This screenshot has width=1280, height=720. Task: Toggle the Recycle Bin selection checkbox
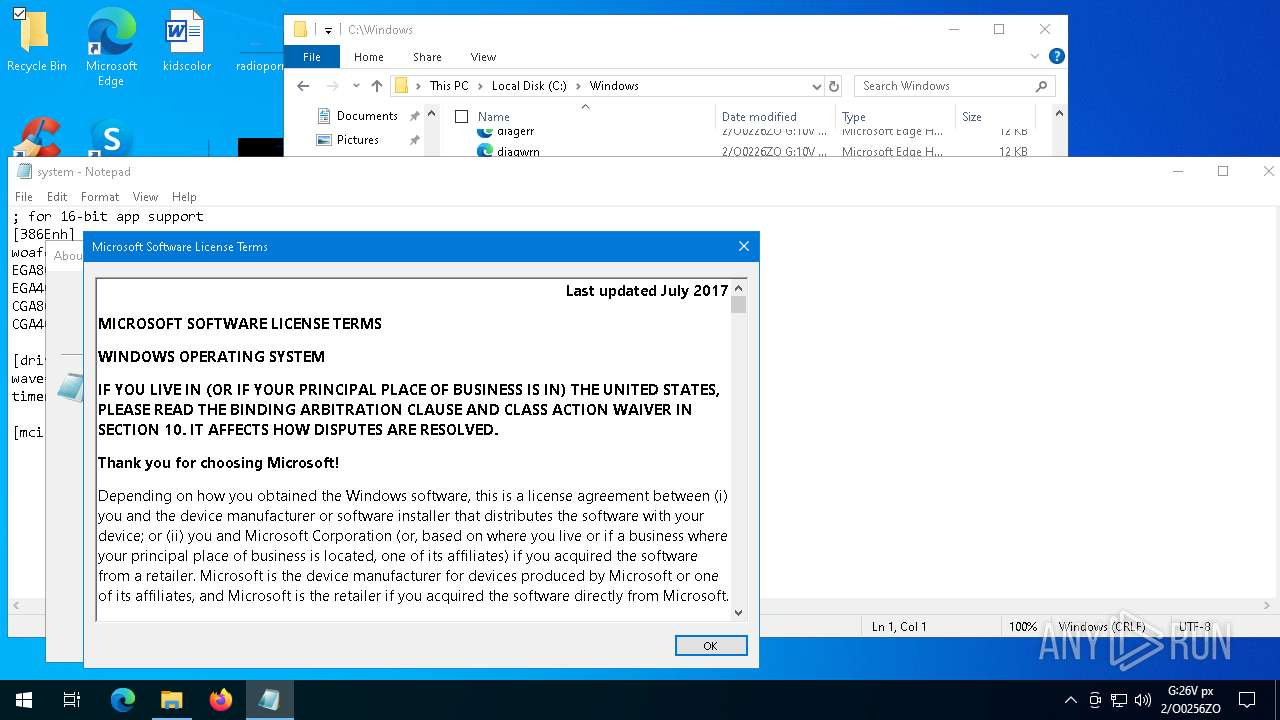tap(20, 14)
